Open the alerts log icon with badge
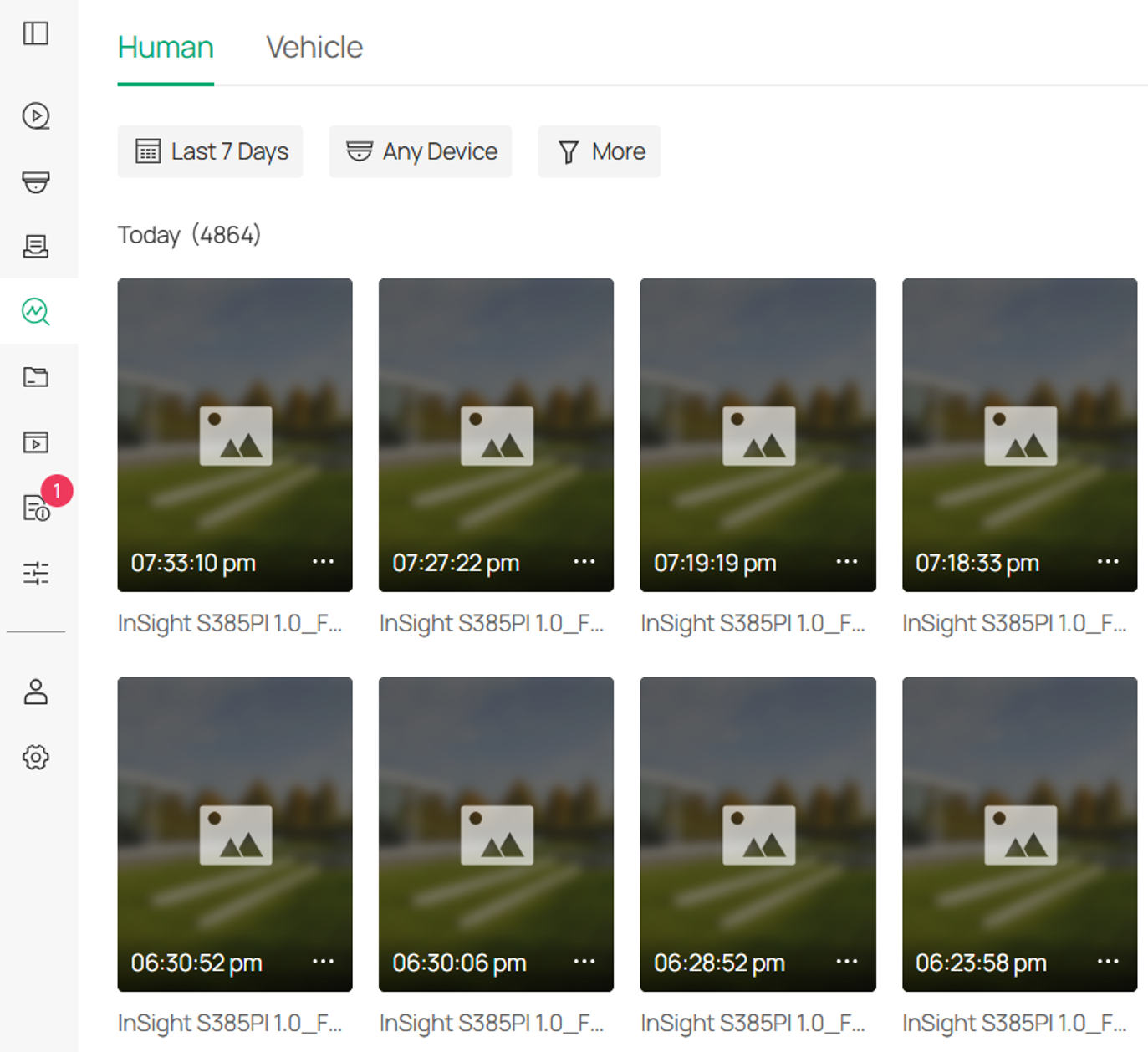 coord(36,508)
